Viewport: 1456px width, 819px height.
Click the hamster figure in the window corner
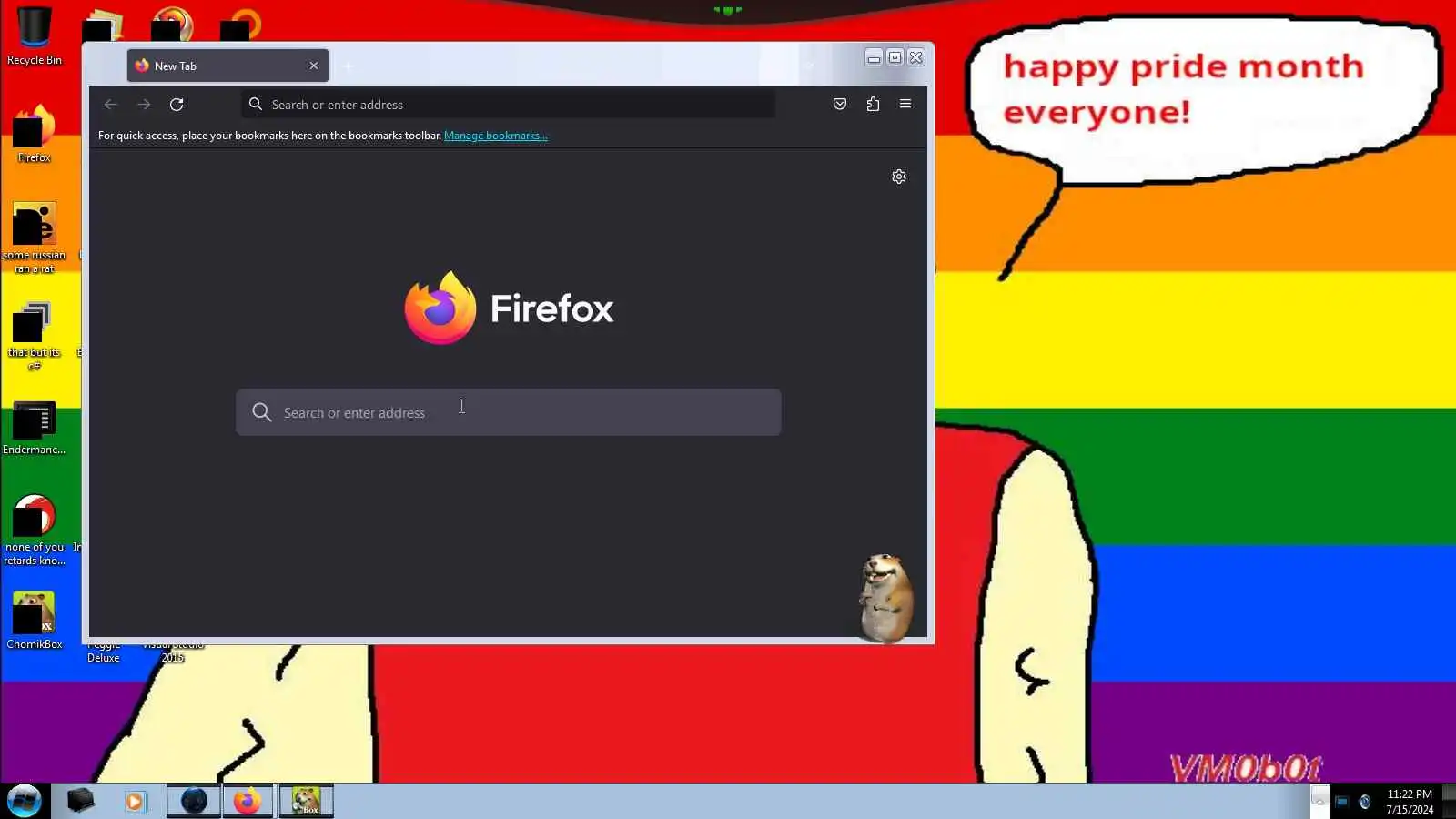(x=885, y=597)
